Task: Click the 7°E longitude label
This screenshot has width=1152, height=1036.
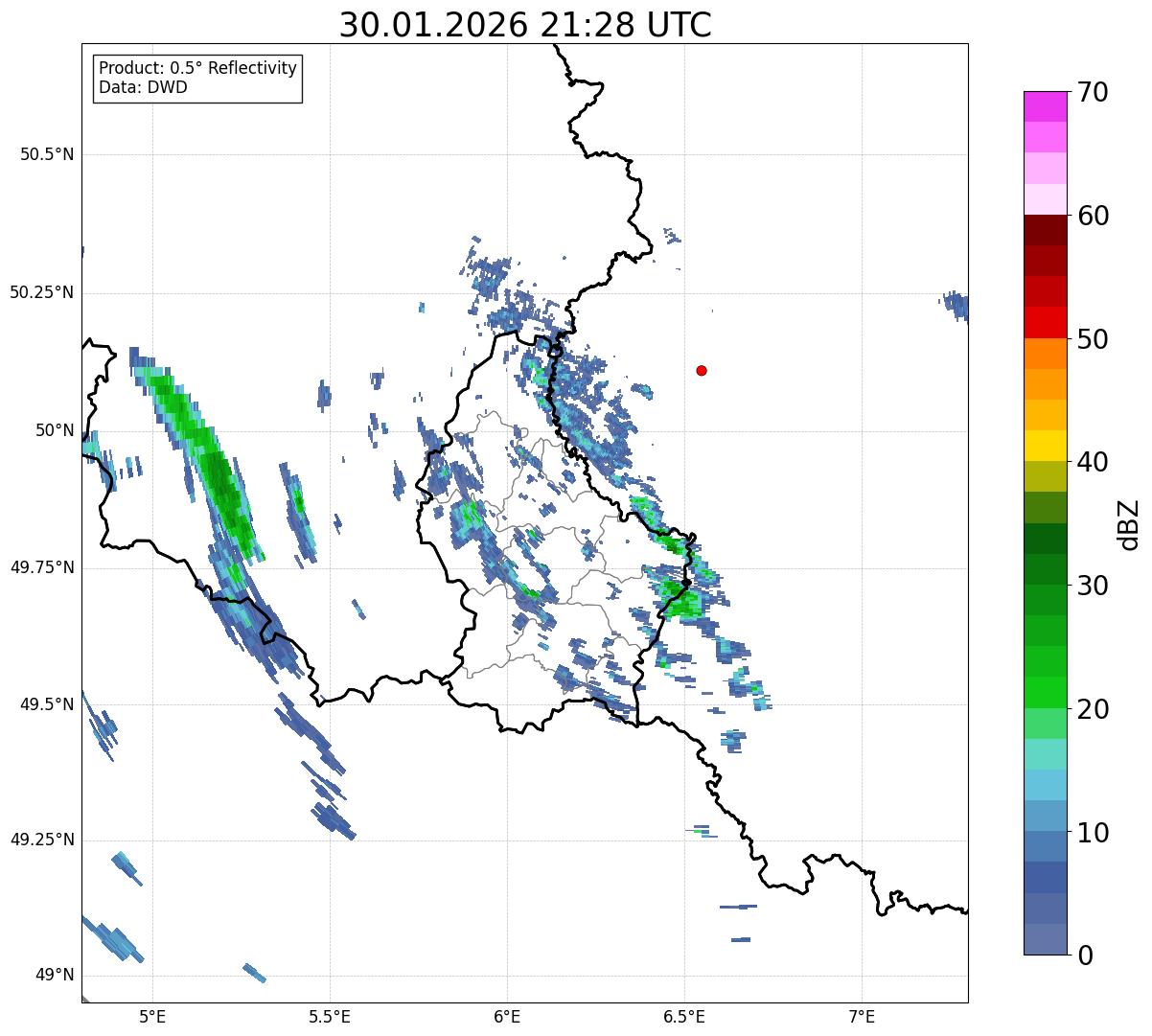Action: pyautogui.click(x=862, y=1016)
